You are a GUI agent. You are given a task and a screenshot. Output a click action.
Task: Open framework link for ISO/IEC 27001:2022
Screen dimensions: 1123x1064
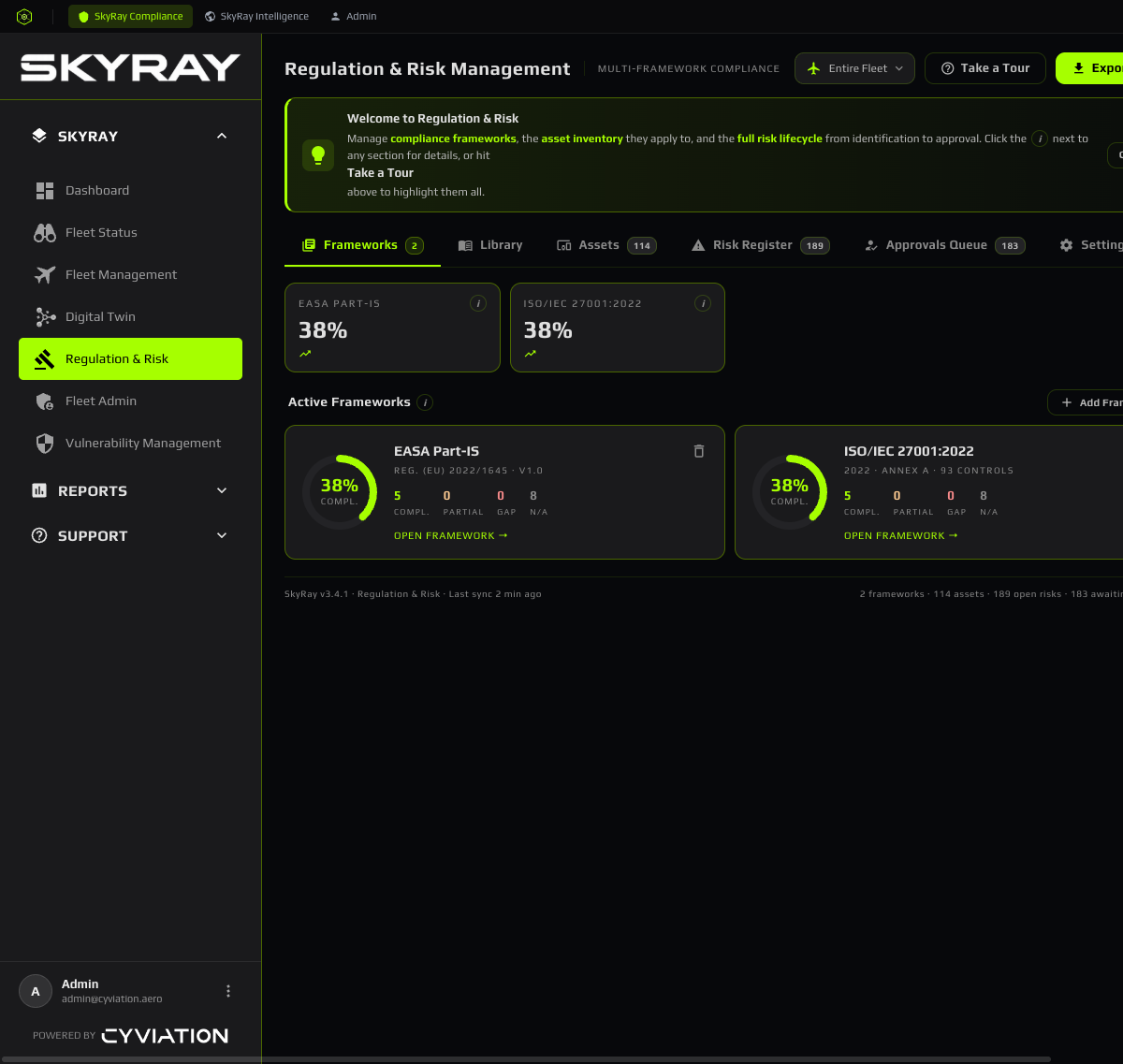900,536
